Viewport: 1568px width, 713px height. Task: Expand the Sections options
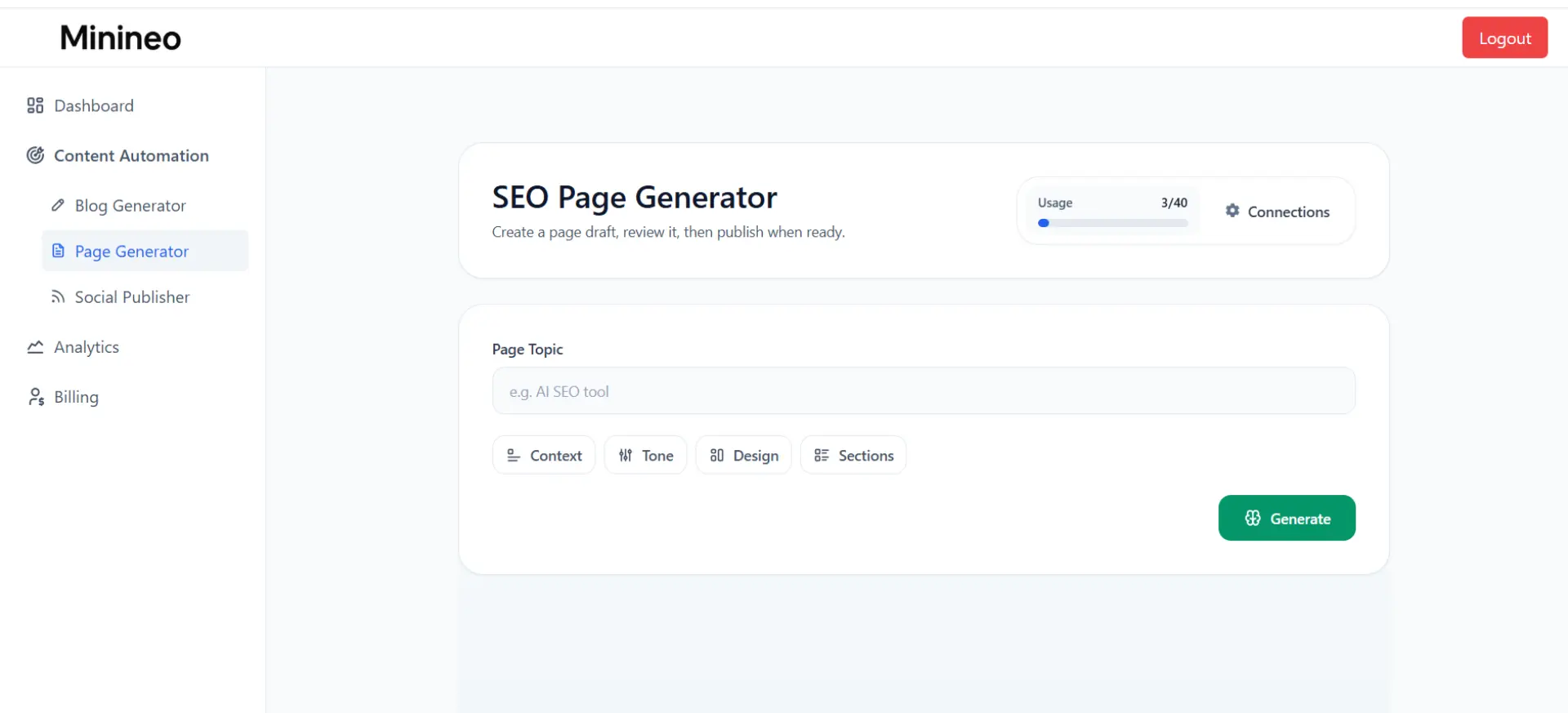853,455
